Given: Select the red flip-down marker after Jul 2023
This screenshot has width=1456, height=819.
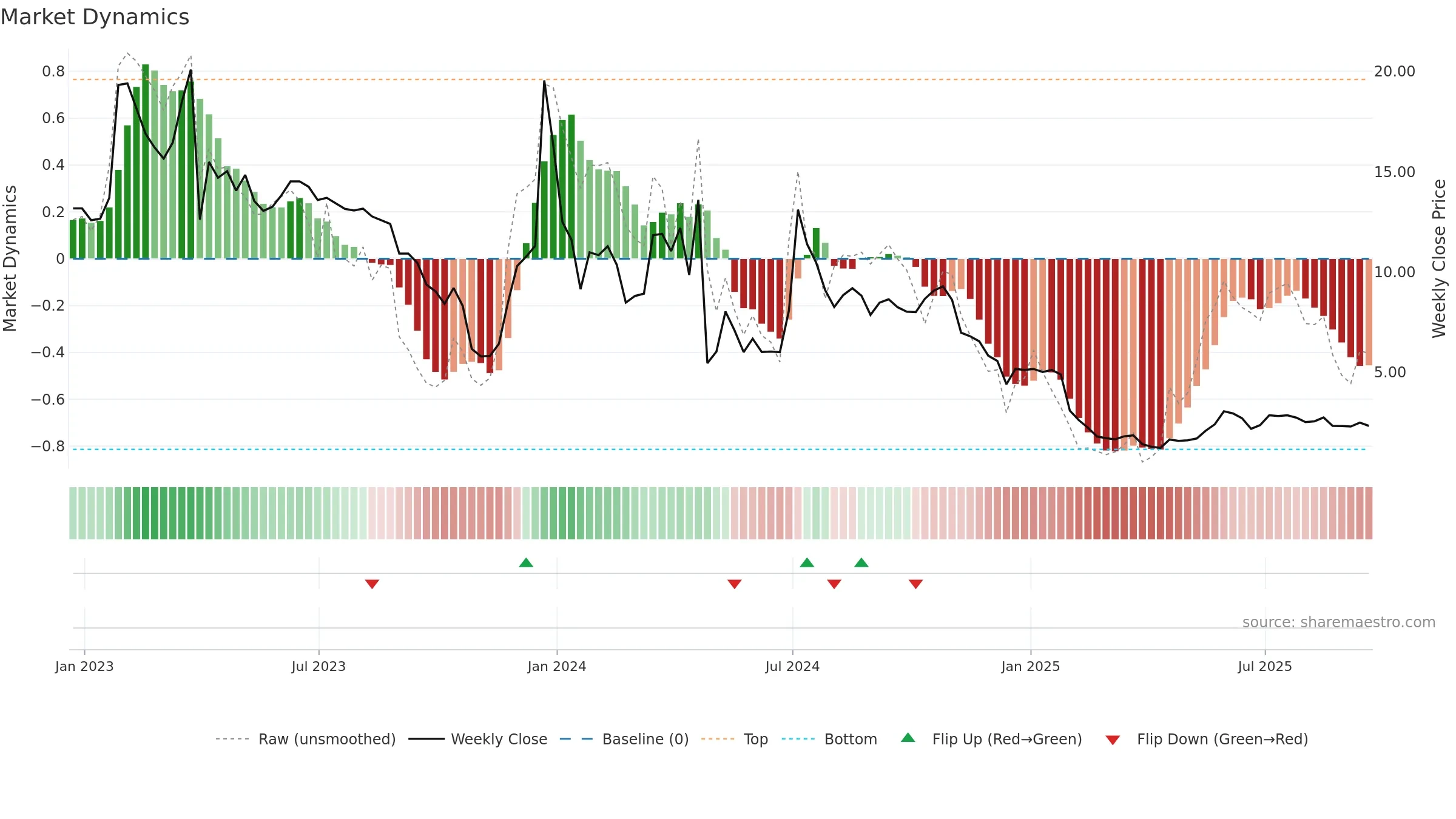Looking at the screenshot, I should [372, 584].
